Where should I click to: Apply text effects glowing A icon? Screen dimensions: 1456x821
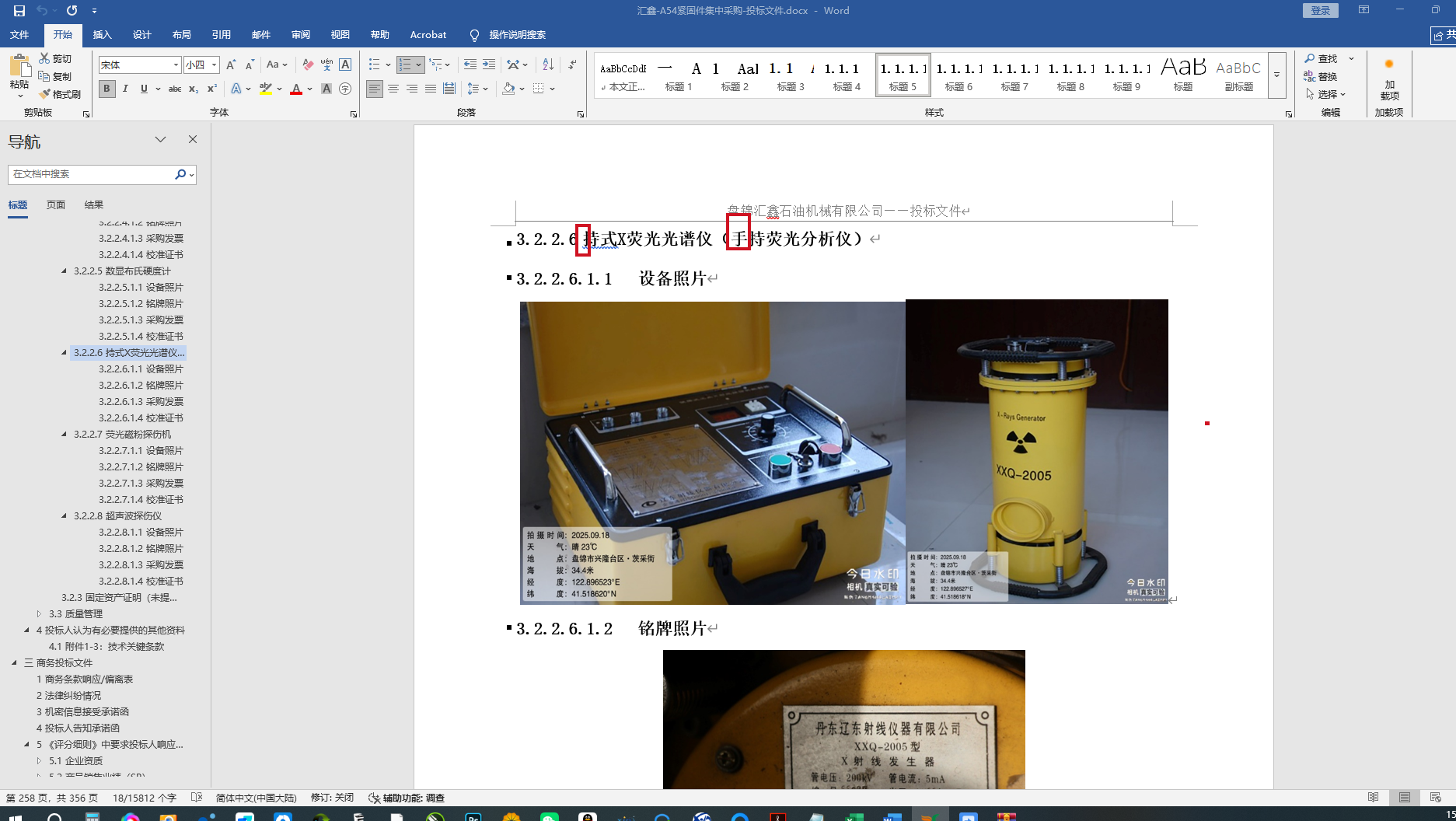coord(236,89)
